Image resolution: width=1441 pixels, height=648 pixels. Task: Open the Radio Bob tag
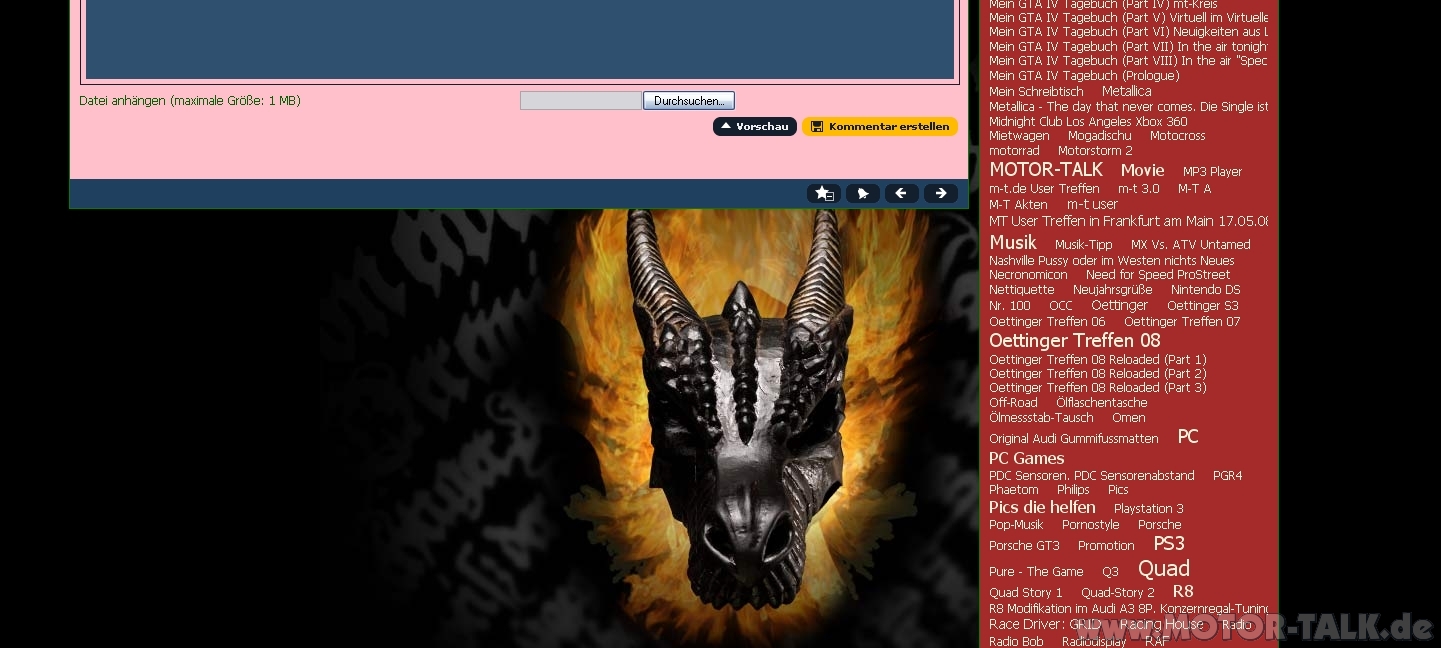[1016, 642]
